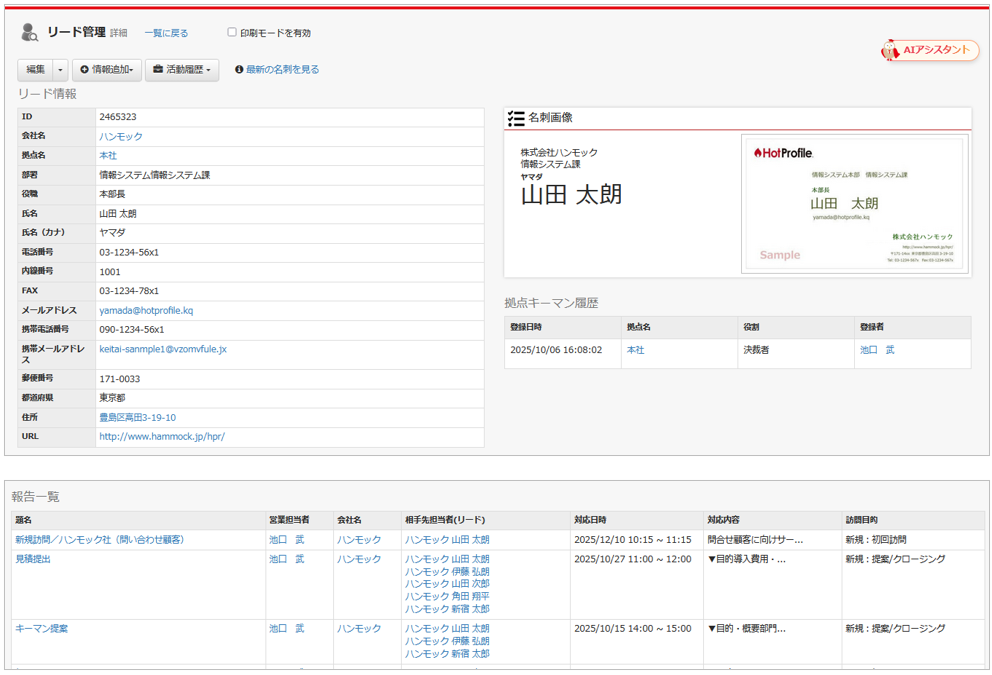Visit the http://www.hammock.jp/hpr/ URL

(162, 437)
